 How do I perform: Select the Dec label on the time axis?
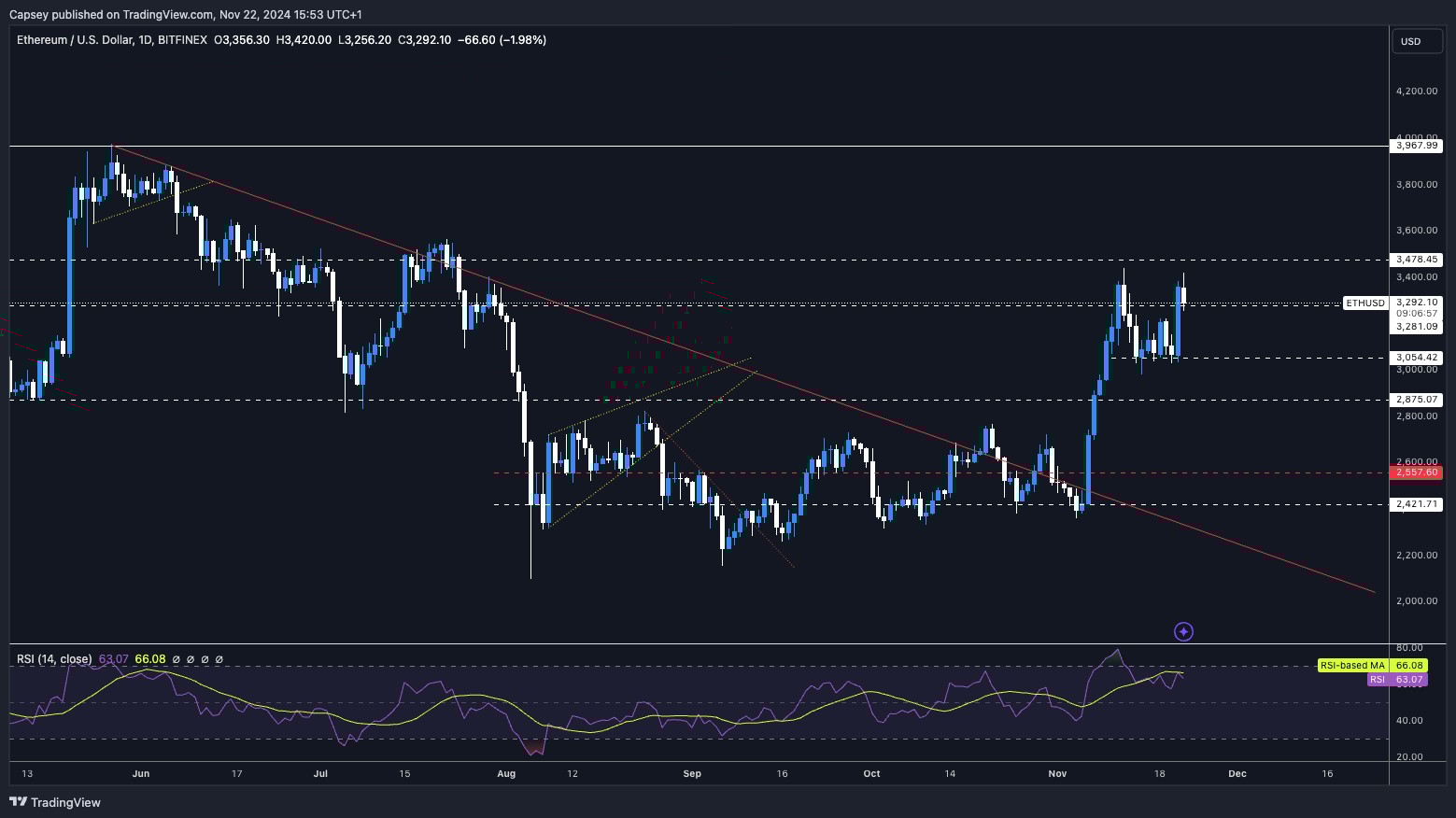(x=1237, y=773)
